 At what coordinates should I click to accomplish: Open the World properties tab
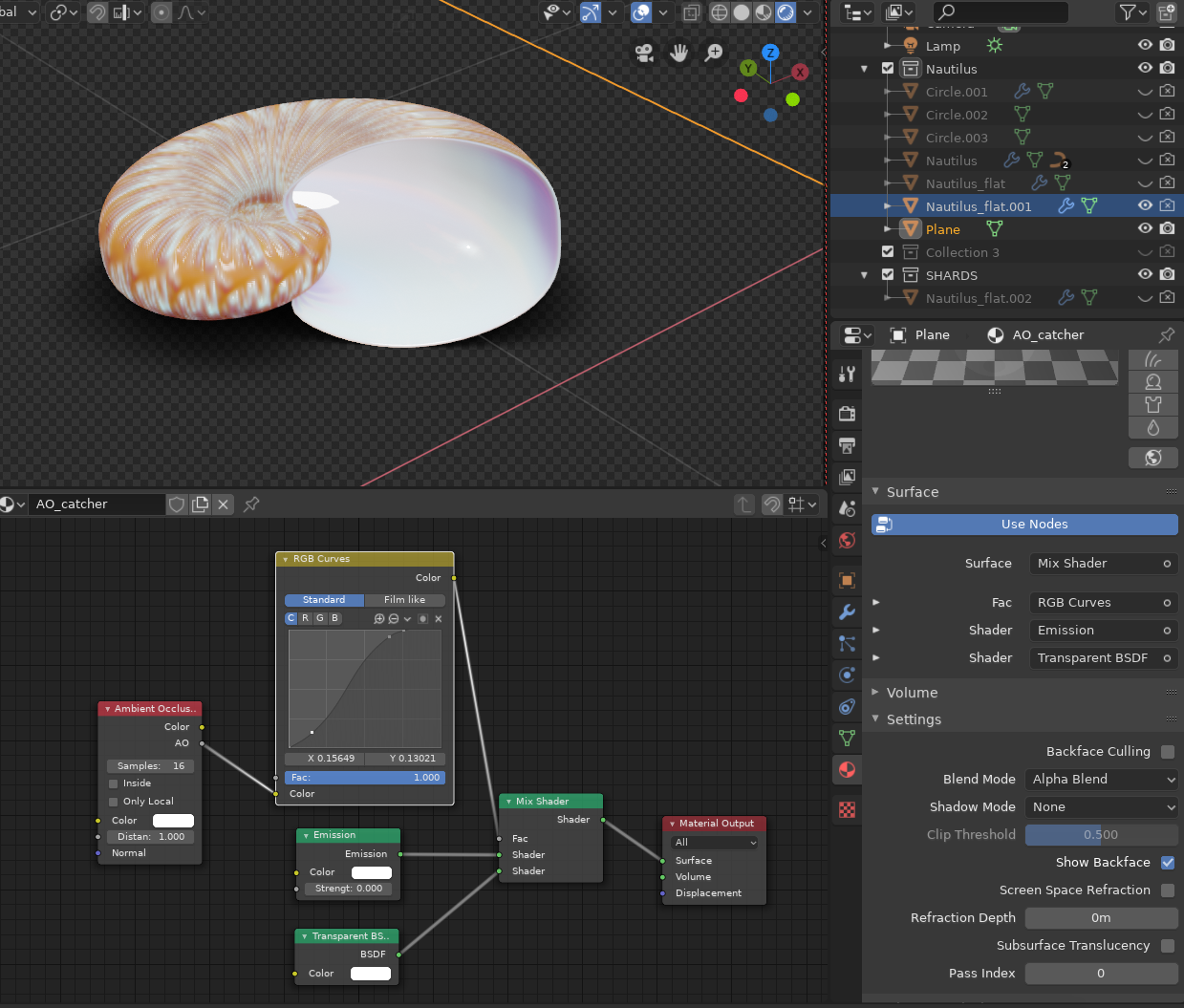(847, 541)
